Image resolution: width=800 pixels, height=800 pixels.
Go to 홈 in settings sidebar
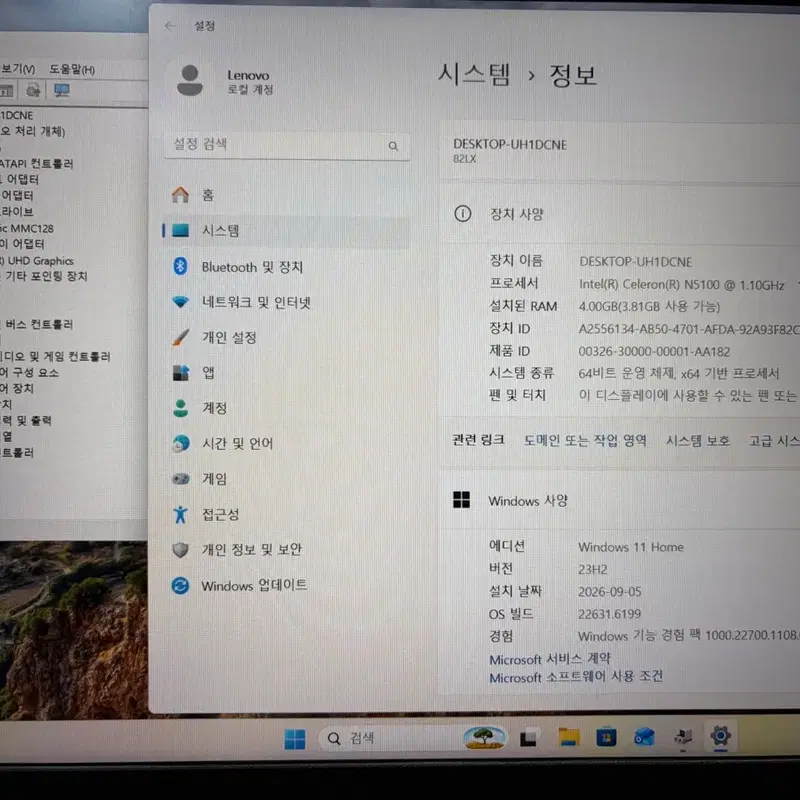tap(286, 195)
